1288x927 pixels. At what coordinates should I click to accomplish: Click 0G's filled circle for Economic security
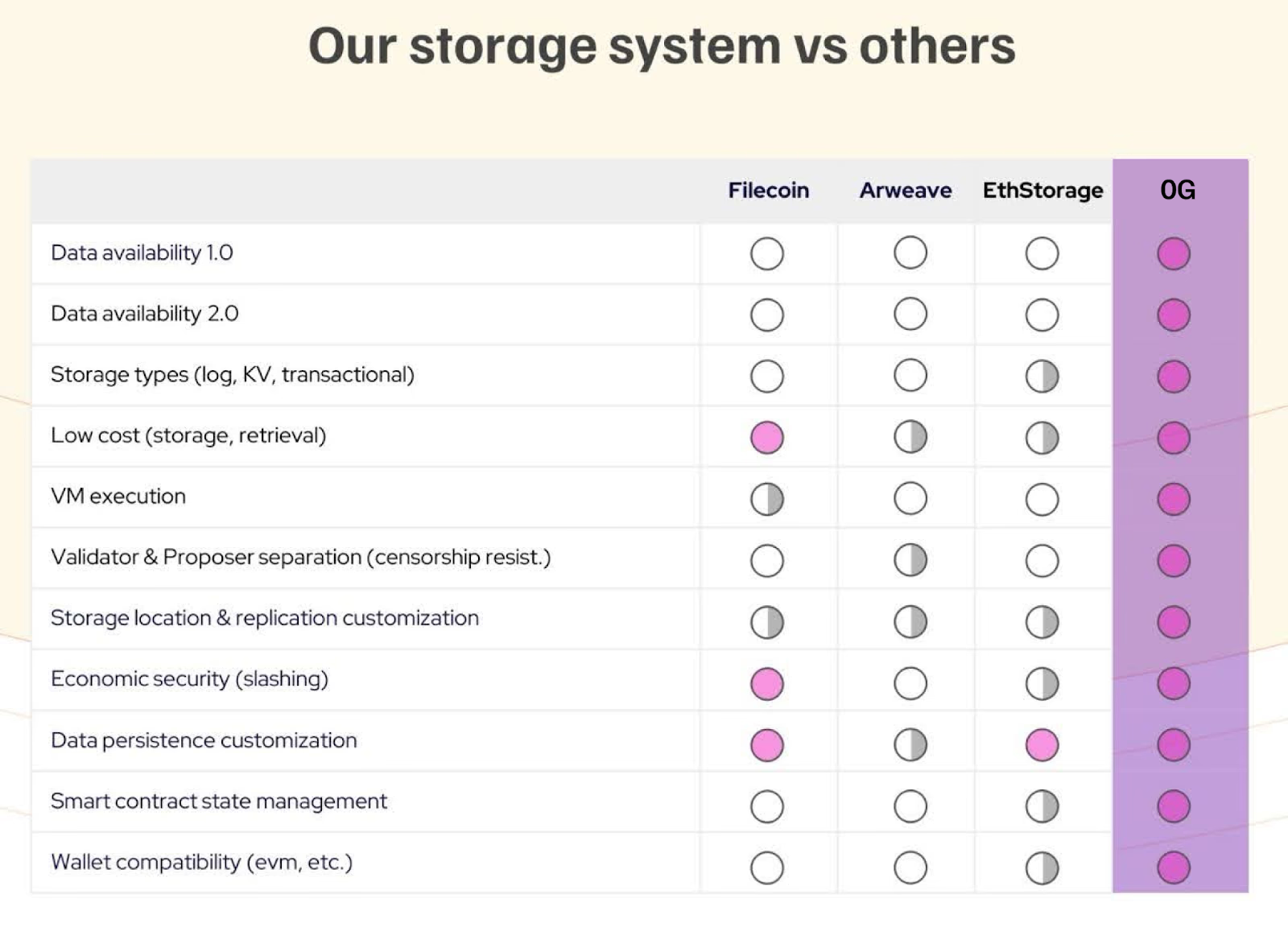tap(1174, 684)
